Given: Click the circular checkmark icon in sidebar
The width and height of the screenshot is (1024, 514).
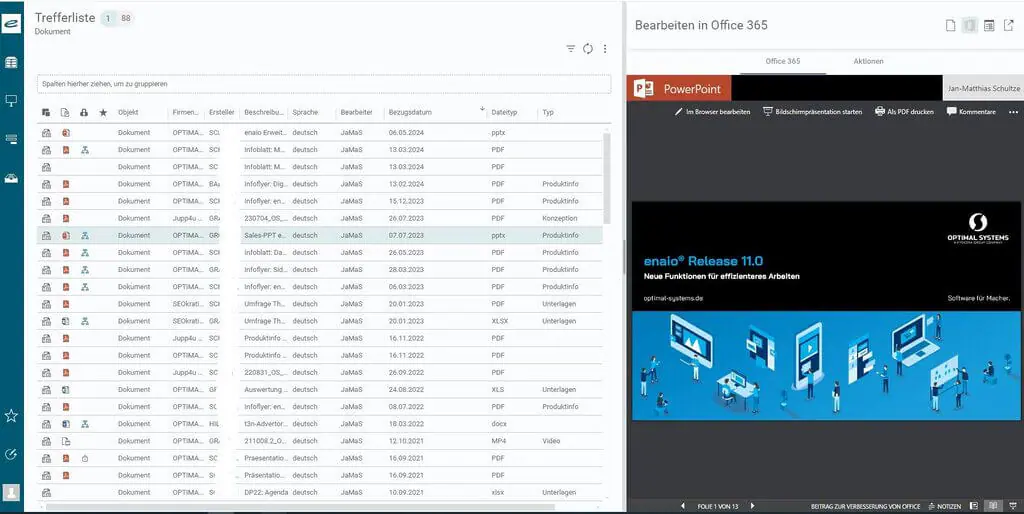Looking at the screenshot, I should [11, 455].
